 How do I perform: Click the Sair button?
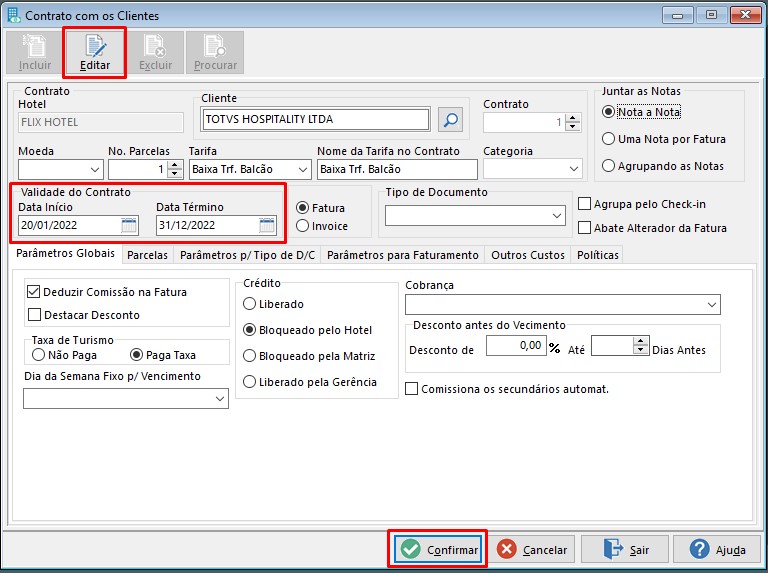point(625,549)
